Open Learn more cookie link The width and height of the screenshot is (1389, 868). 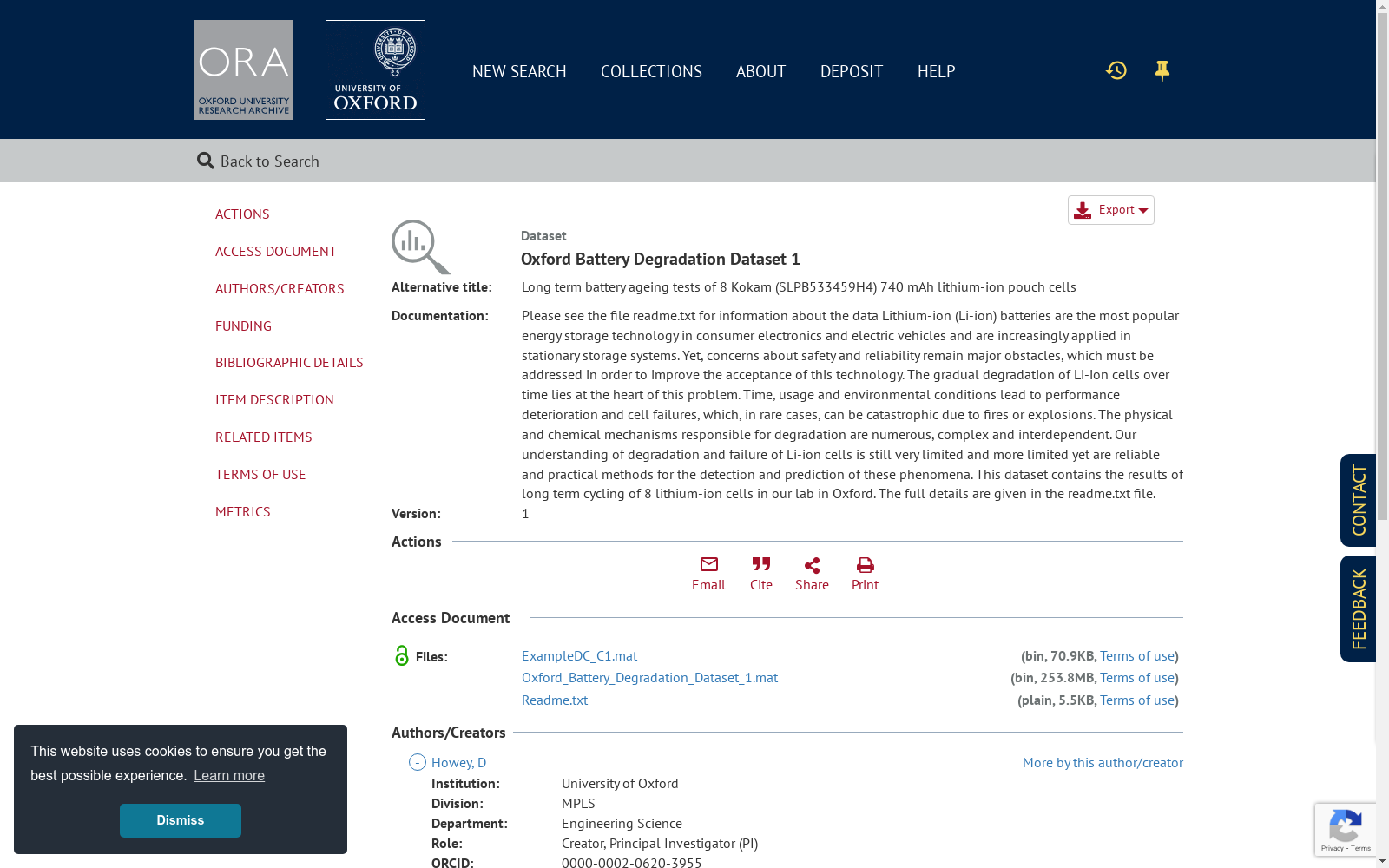(x=229, y=775)
